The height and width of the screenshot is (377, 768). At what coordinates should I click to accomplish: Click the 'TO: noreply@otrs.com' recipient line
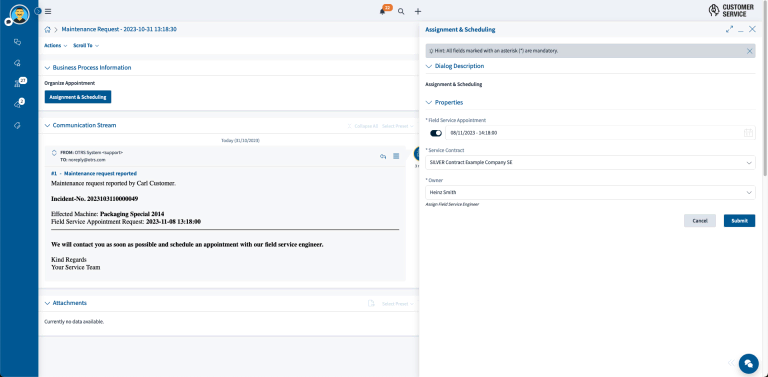[83, 160]
